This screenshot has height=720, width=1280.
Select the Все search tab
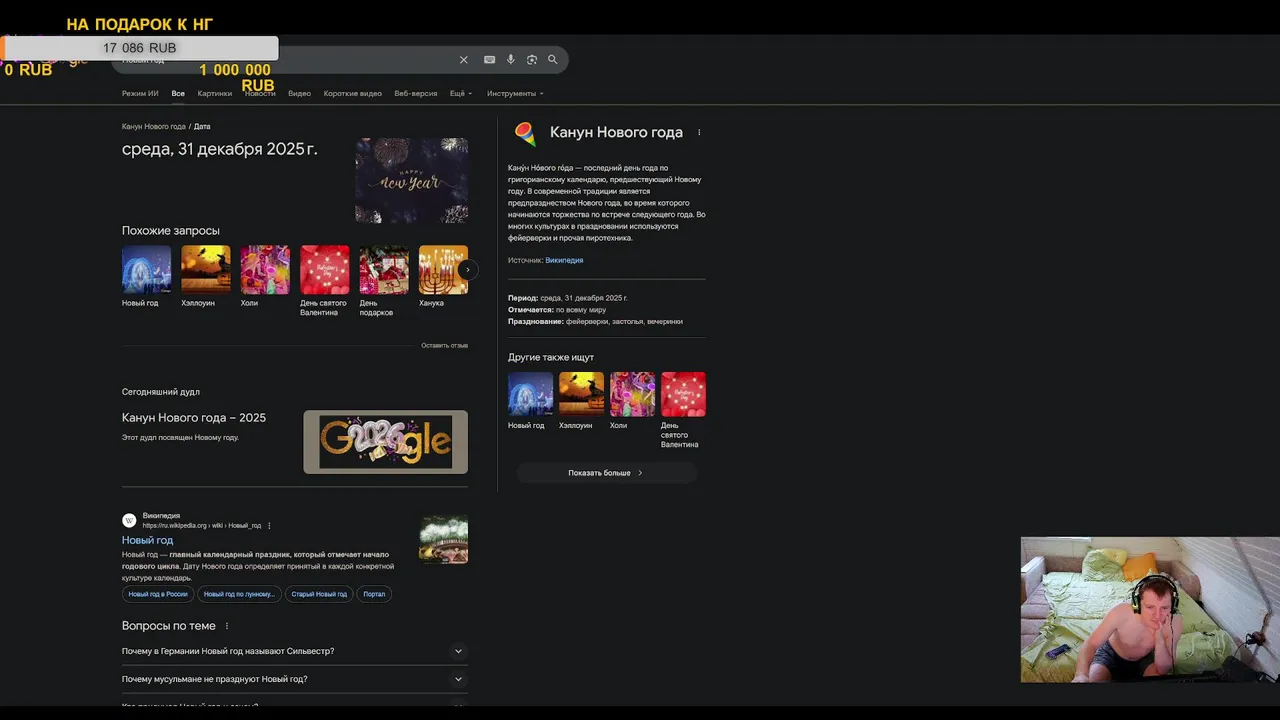tap(178, 93)
